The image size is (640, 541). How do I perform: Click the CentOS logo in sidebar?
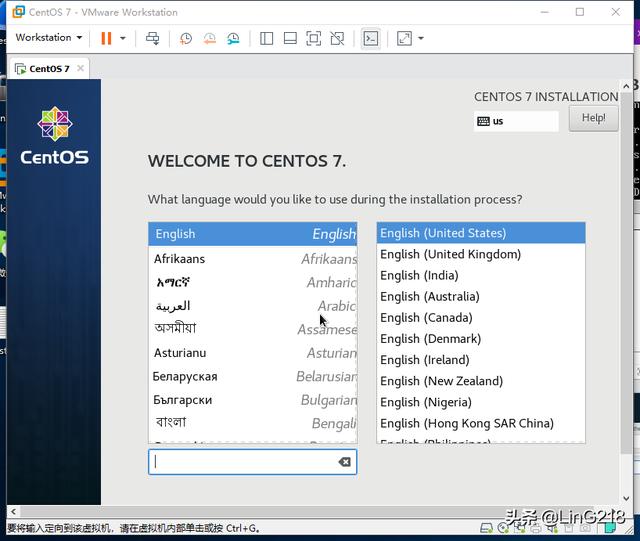(54, 136)
